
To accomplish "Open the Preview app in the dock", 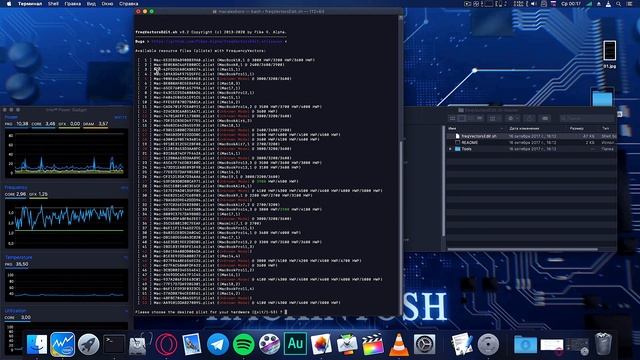I will click(x=192, y=344).
